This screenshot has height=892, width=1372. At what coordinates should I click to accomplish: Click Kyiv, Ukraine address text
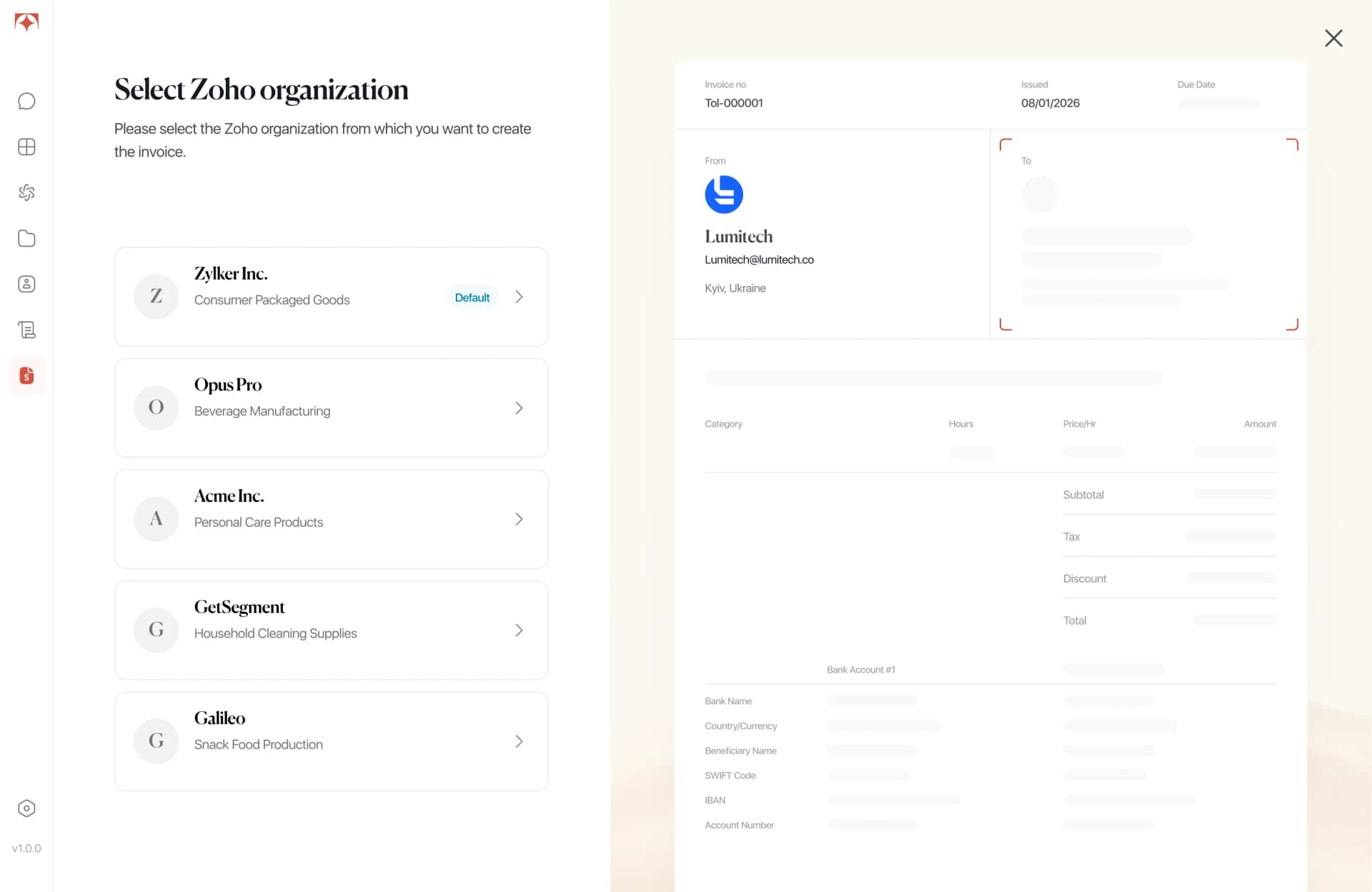click(x=735, y=288)
